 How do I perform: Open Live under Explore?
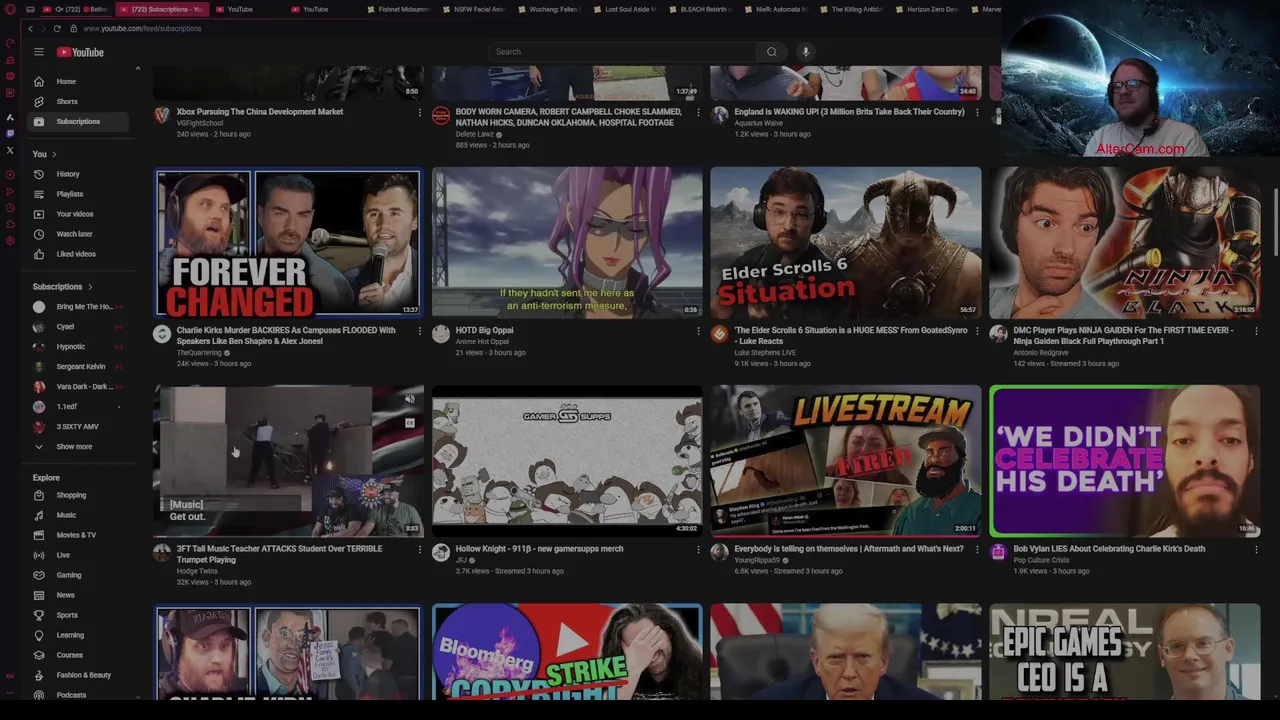(x=78, y=555)
